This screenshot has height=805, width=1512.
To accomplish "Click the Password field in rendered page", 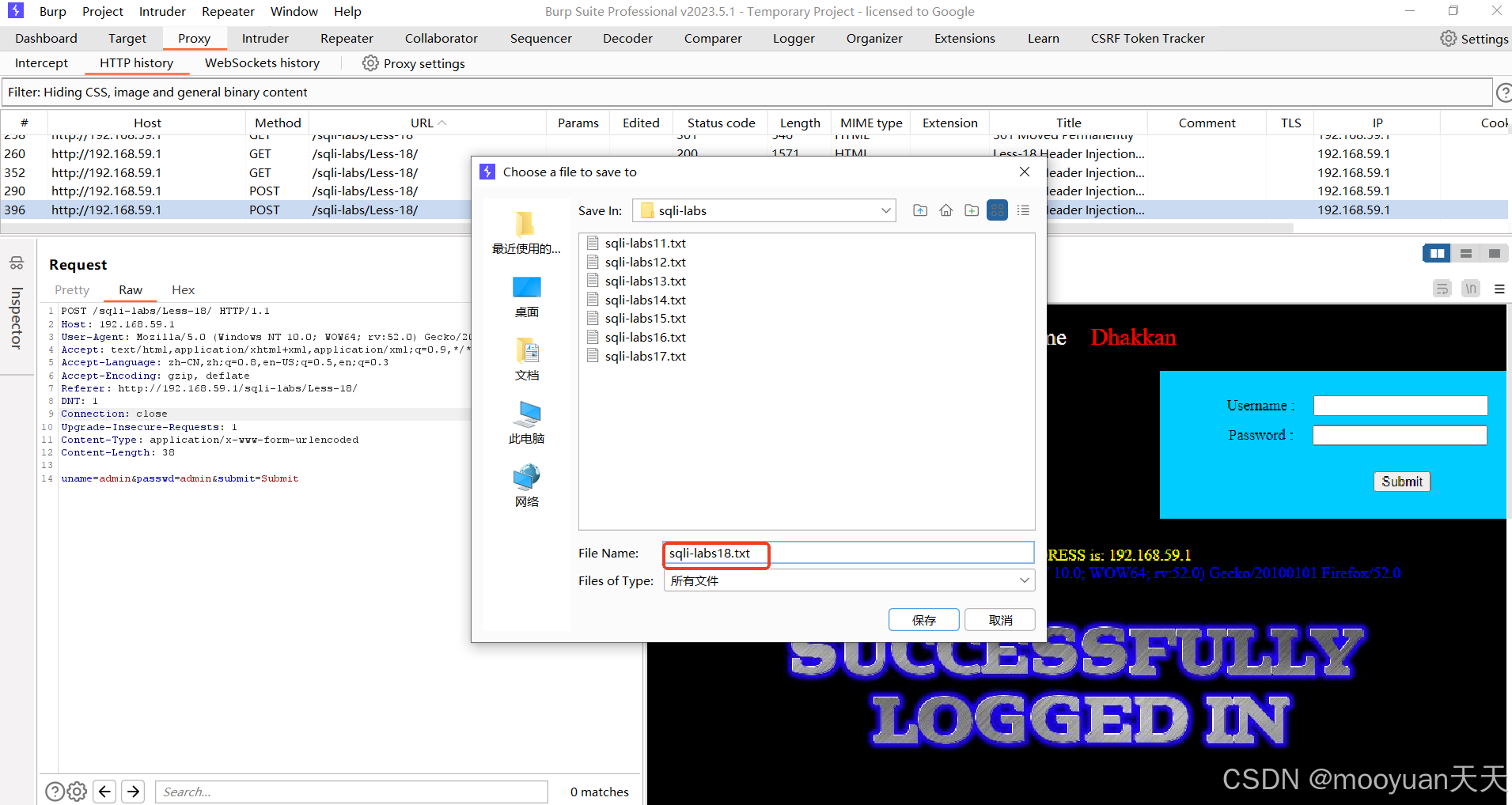I will (x=1400, y=435).
